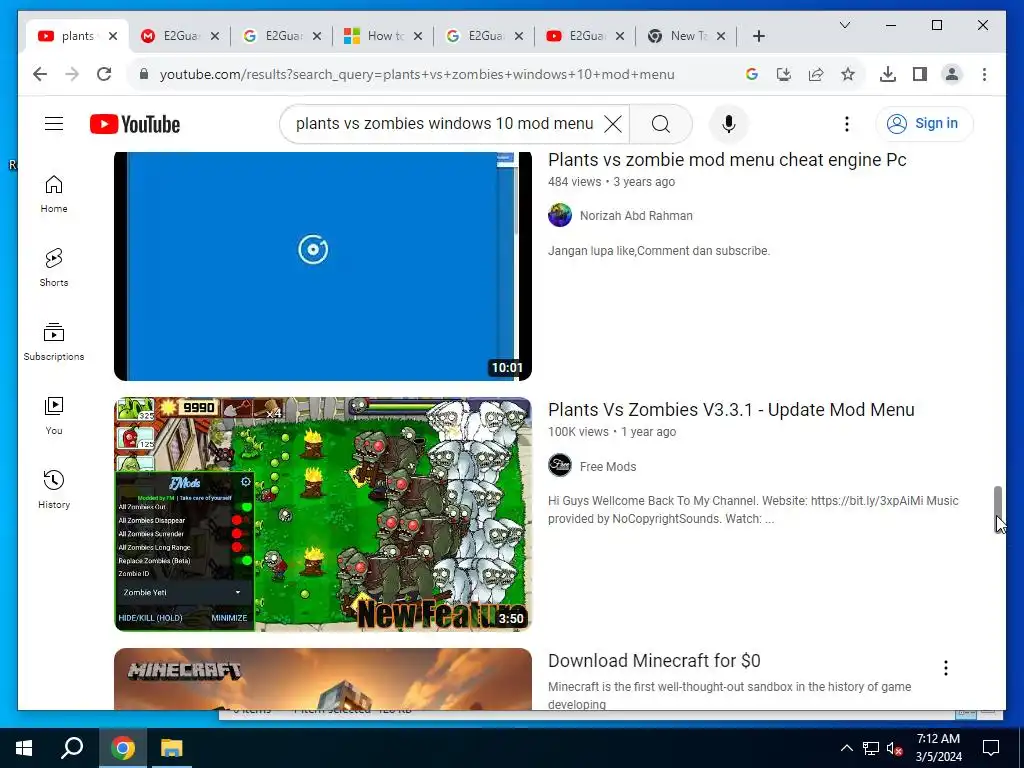This screenshot has height=768, width=1024.
Task: Click the Google icon in the address bar
Action: click(752, 74)
